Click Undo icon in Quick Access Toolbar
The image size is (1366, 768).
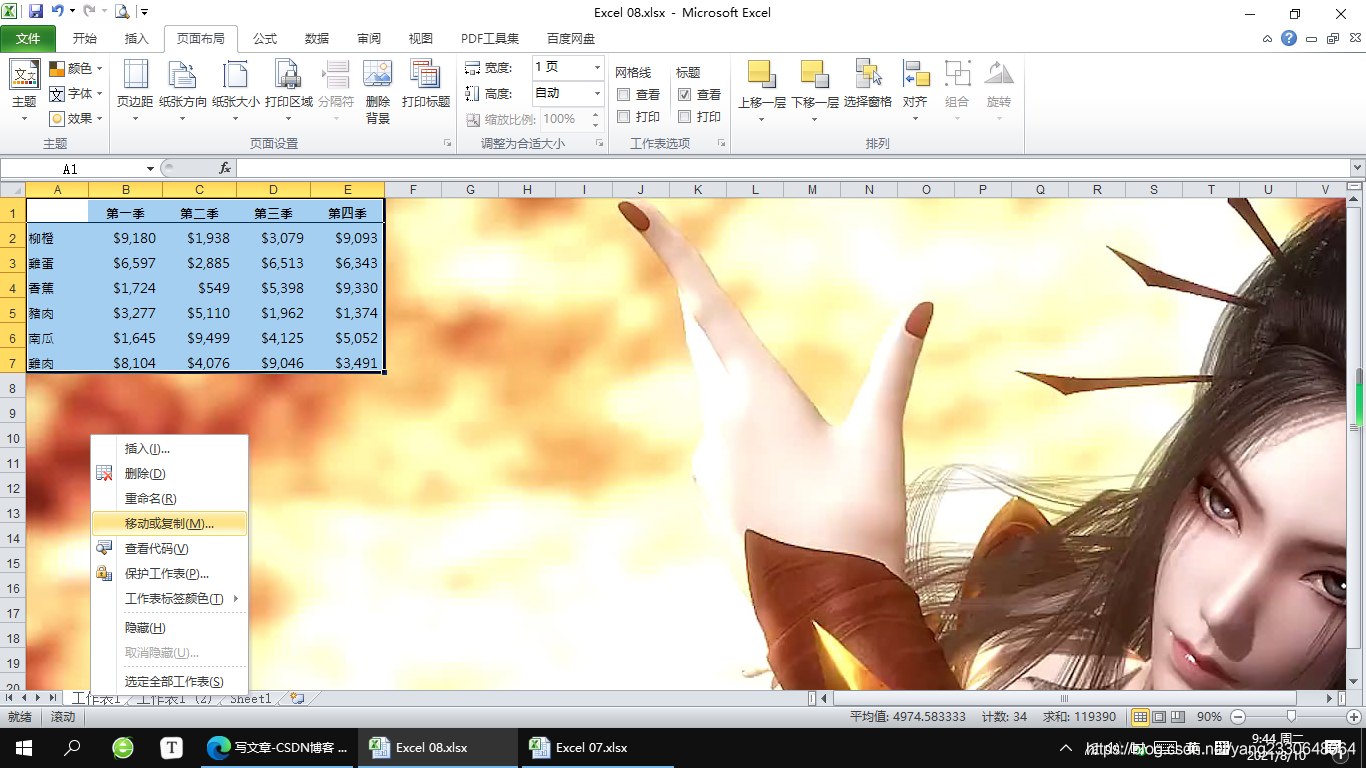point(58,12)
